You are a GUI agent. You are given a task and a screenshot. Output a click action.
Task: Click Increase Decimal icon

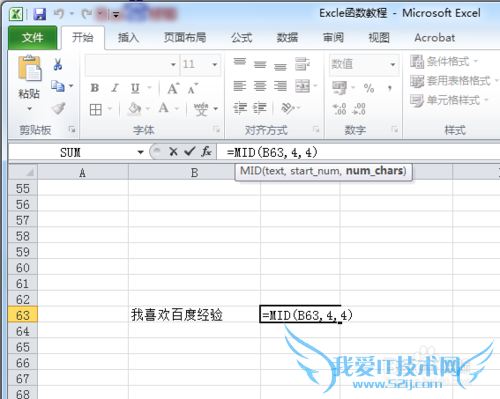[x=339, y=109]
